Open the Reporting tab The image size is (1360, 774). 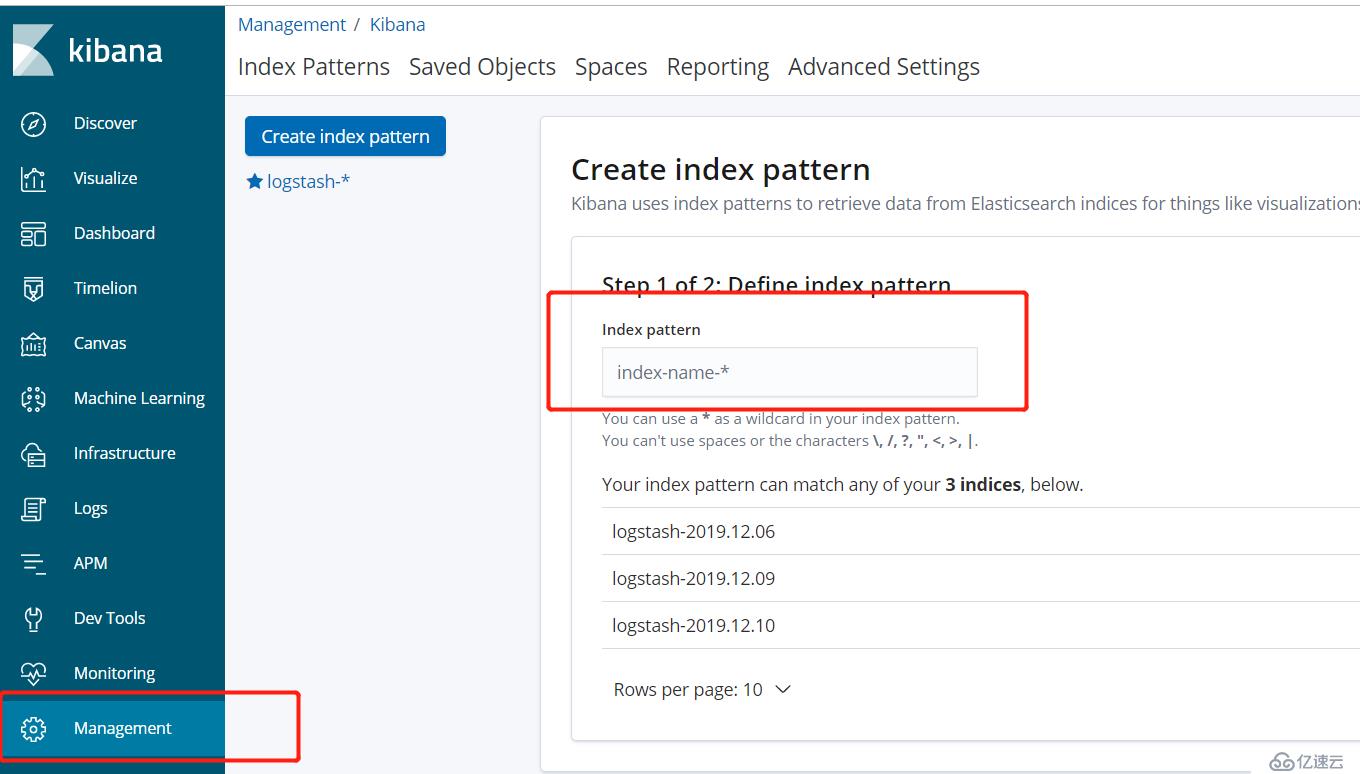[x=718, y=67]
